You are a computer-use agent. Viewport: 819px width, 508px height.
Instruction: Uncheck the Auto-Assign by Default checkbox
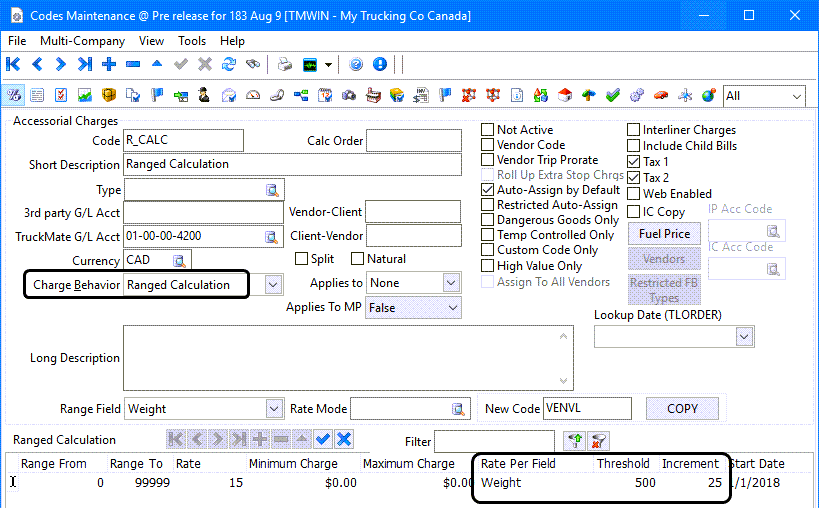coord(488,190)
